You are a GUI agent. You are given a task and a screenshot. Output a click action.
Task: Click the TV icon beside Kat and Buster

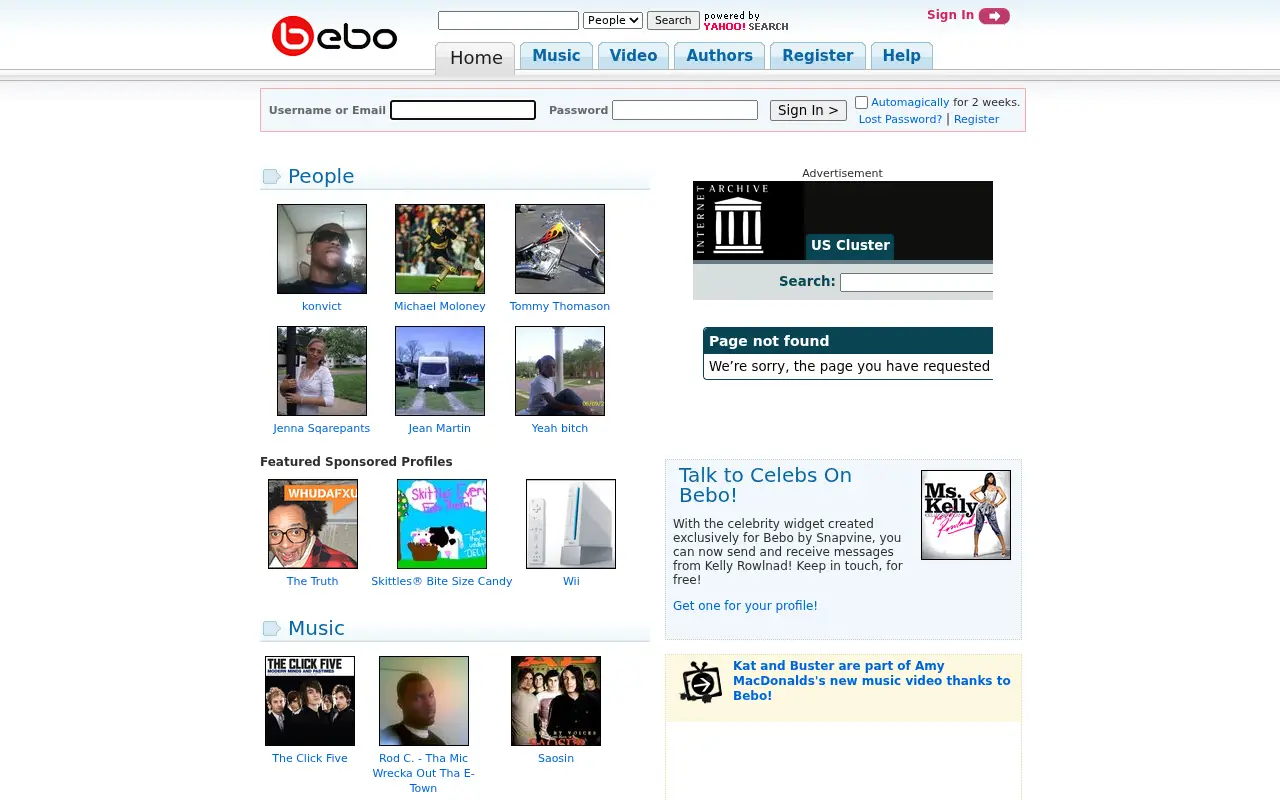(x=701, y=682)
